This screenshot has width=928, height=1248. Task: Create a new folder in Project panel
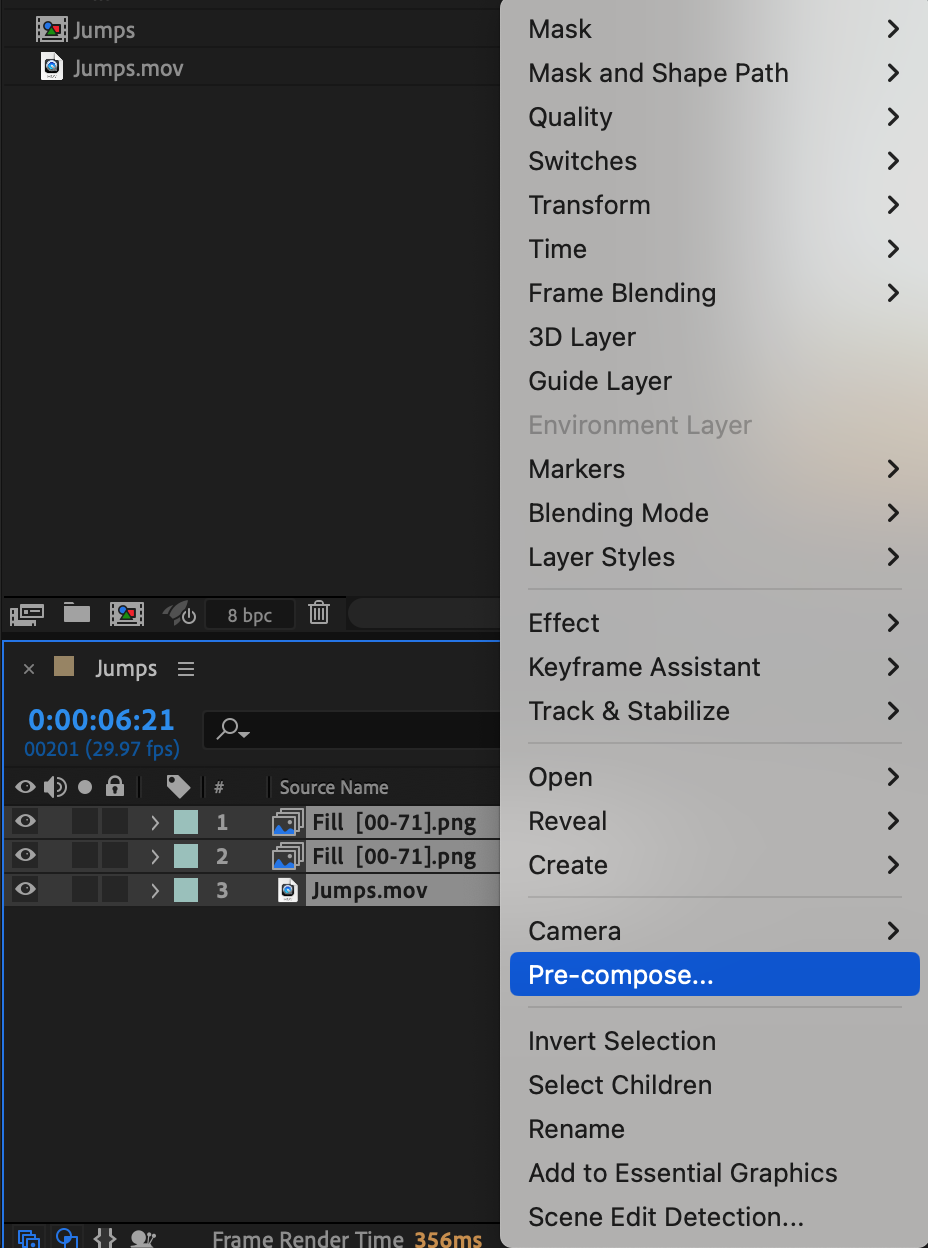[x=77, y=613]
